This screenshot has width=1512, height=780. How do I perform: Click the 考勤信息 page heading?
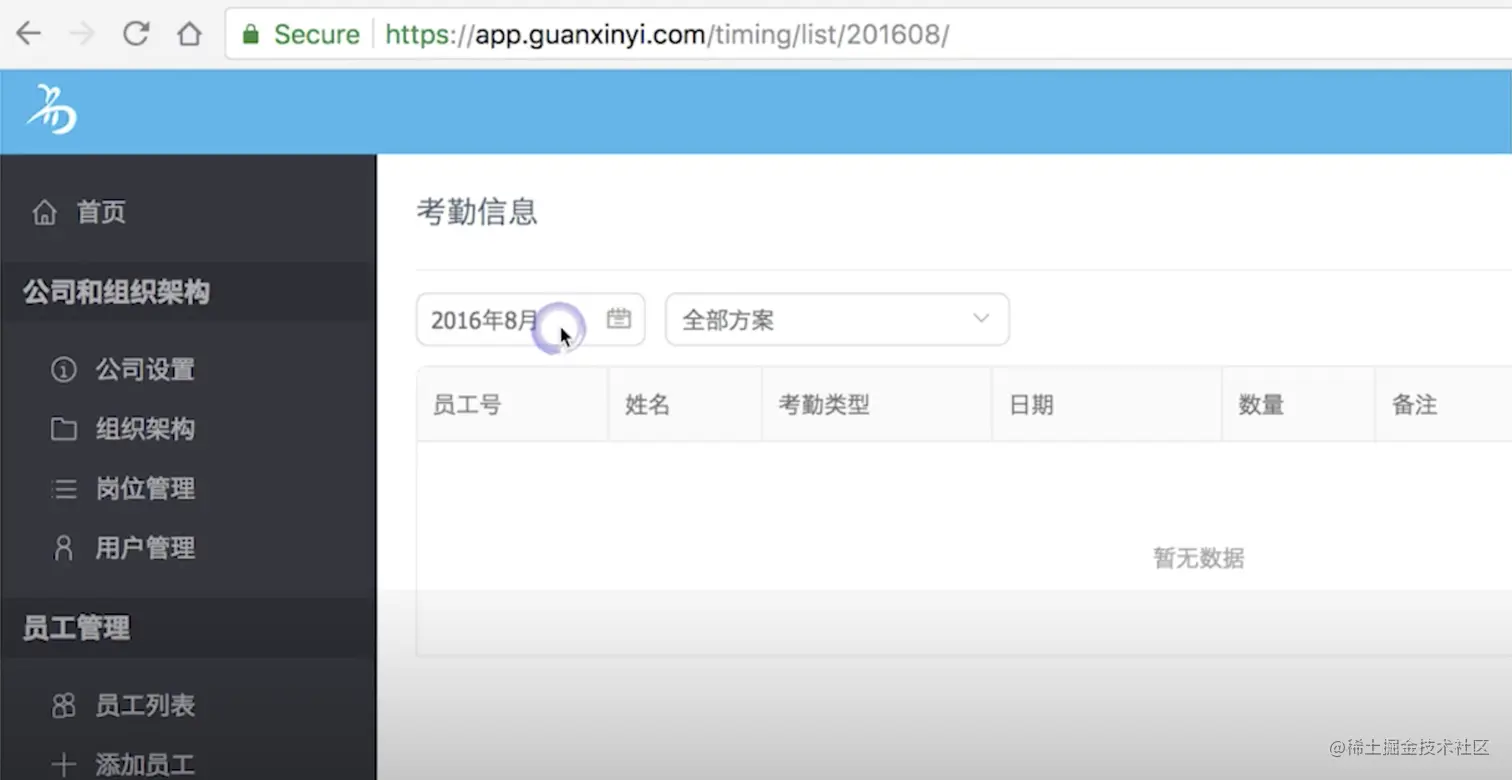click(x=477, y=212)
